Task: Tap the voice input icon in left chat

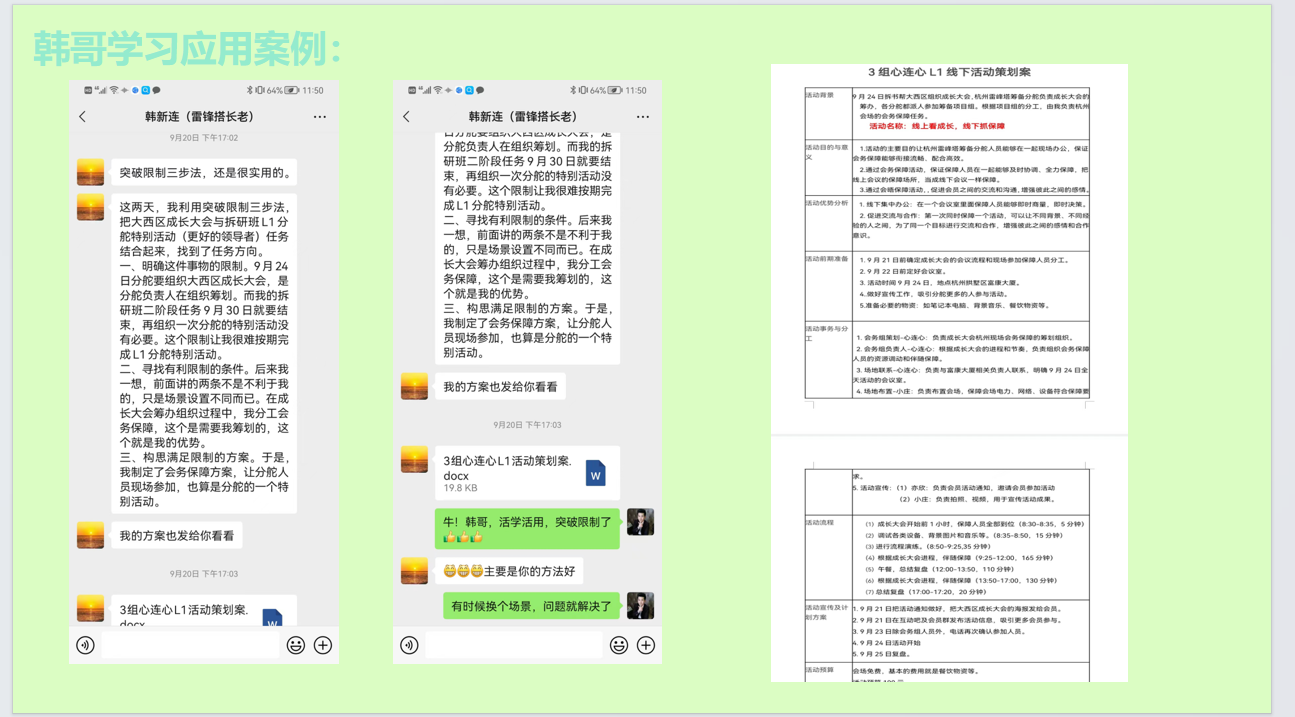Action: click(x=86, y=645)
